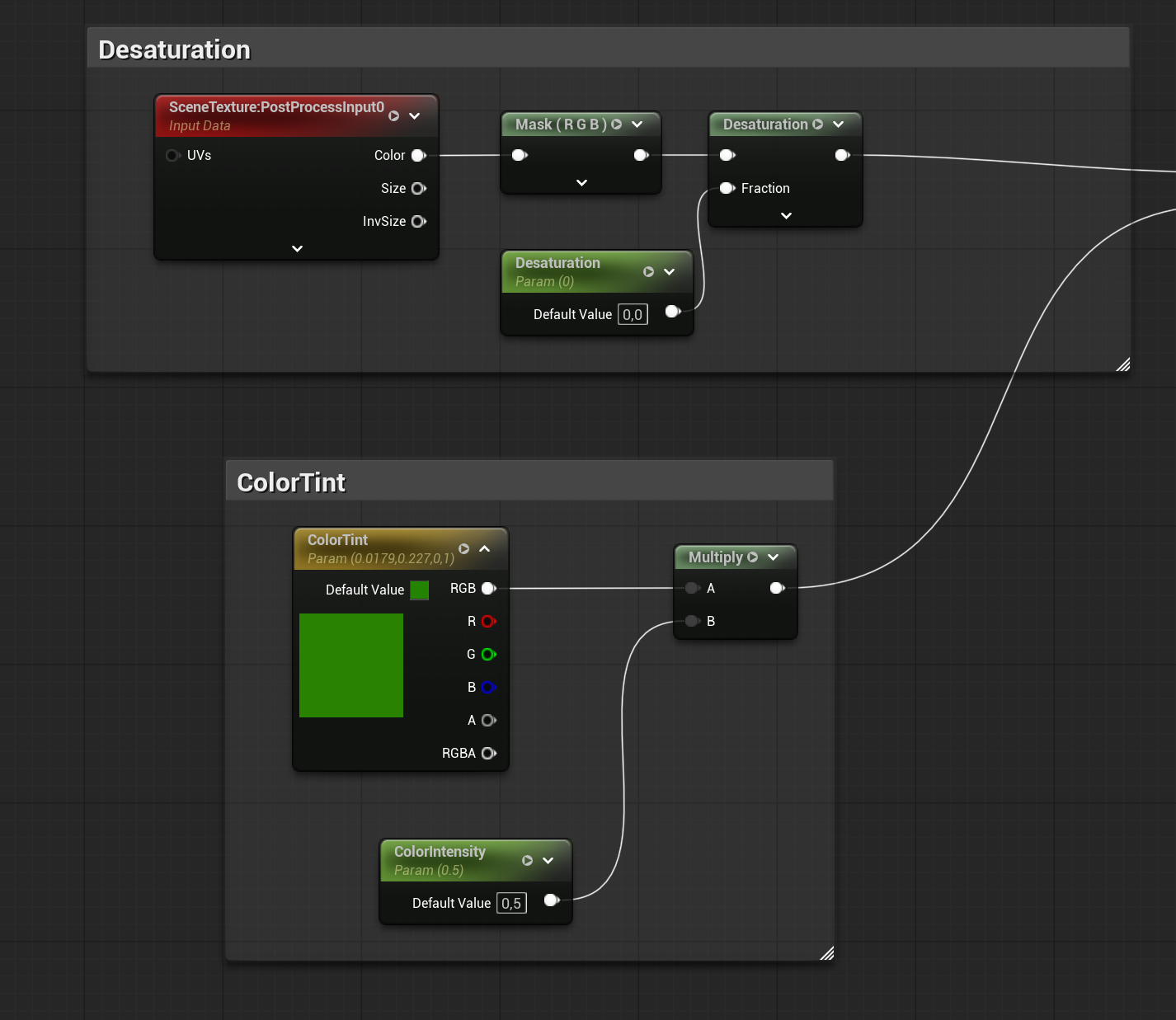
Task: Click the Multiply node B input pin
Action: coord(693,621)
